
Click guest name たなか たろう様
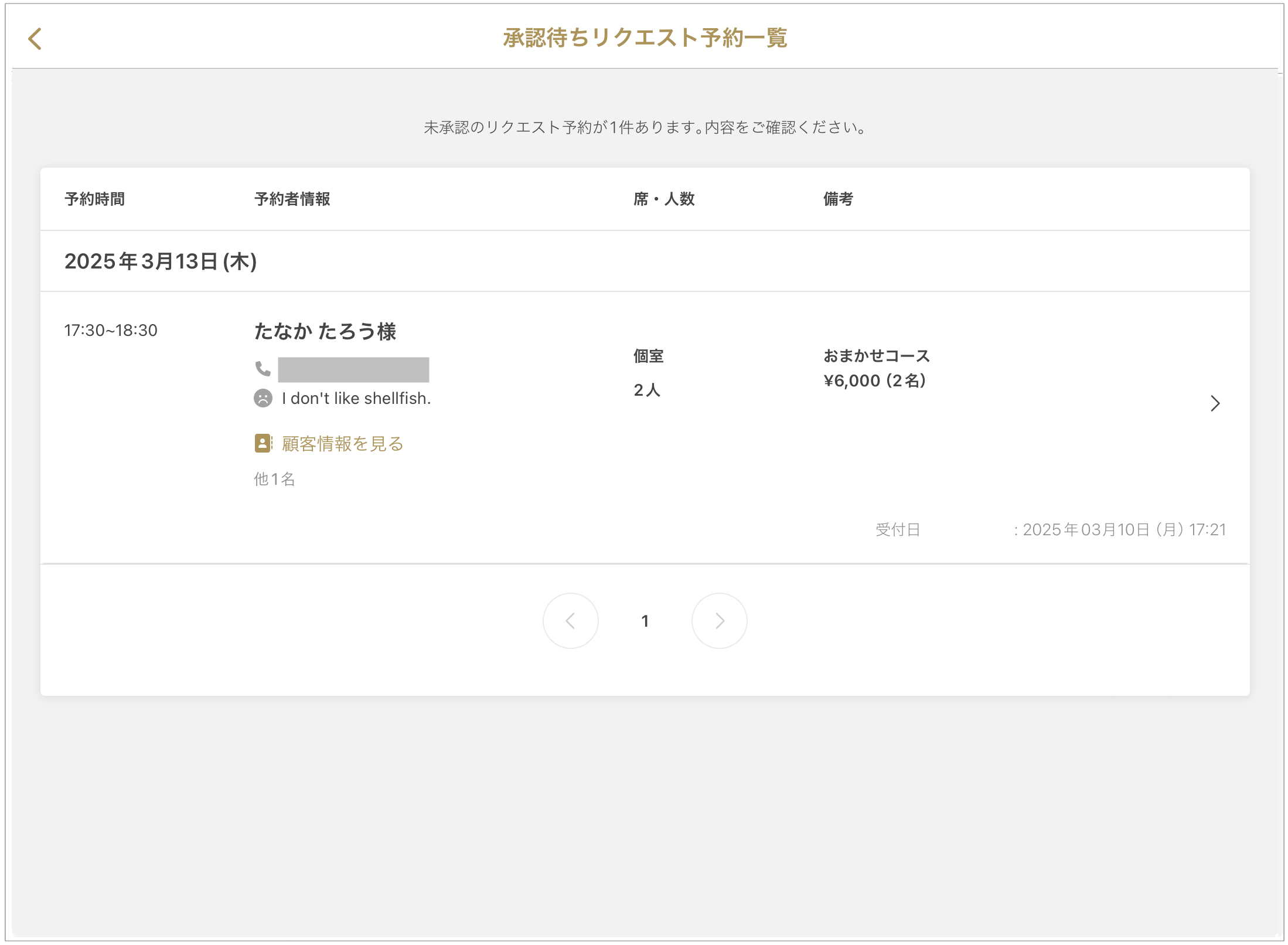(325, 332)
